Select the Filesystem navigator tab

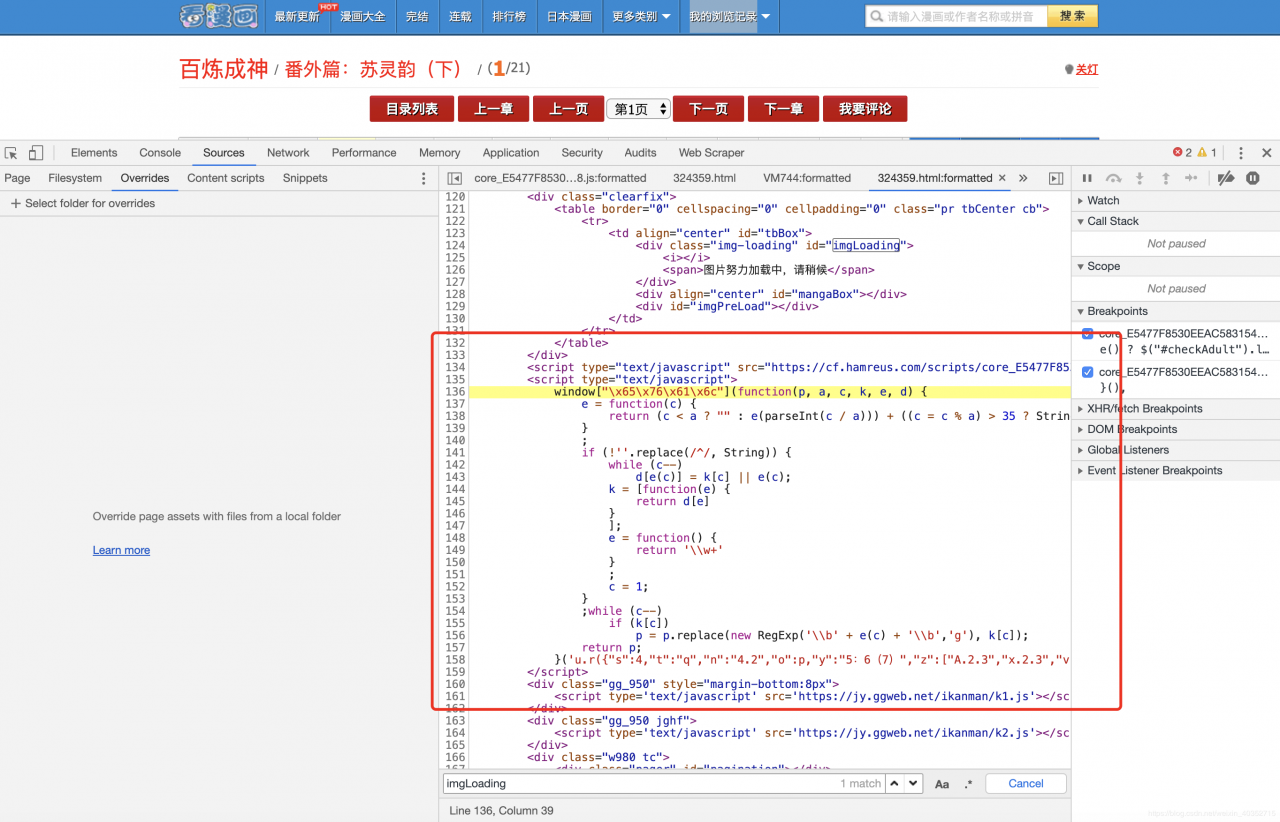coord(75,178)
